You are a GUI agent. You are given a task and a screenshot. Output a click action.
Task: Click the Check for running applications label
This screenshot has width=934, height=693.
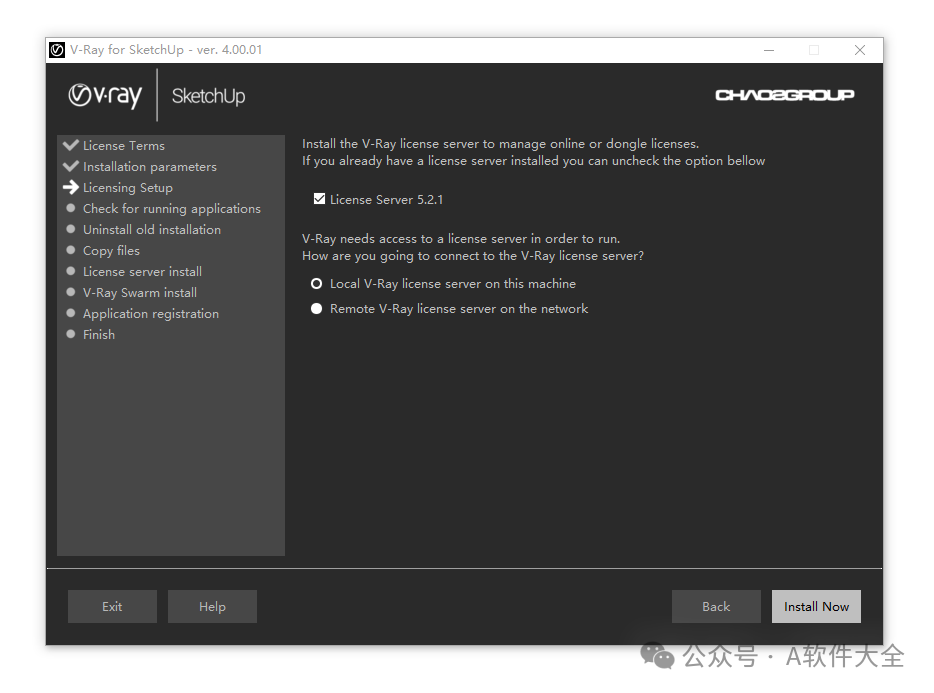(172, 209)
